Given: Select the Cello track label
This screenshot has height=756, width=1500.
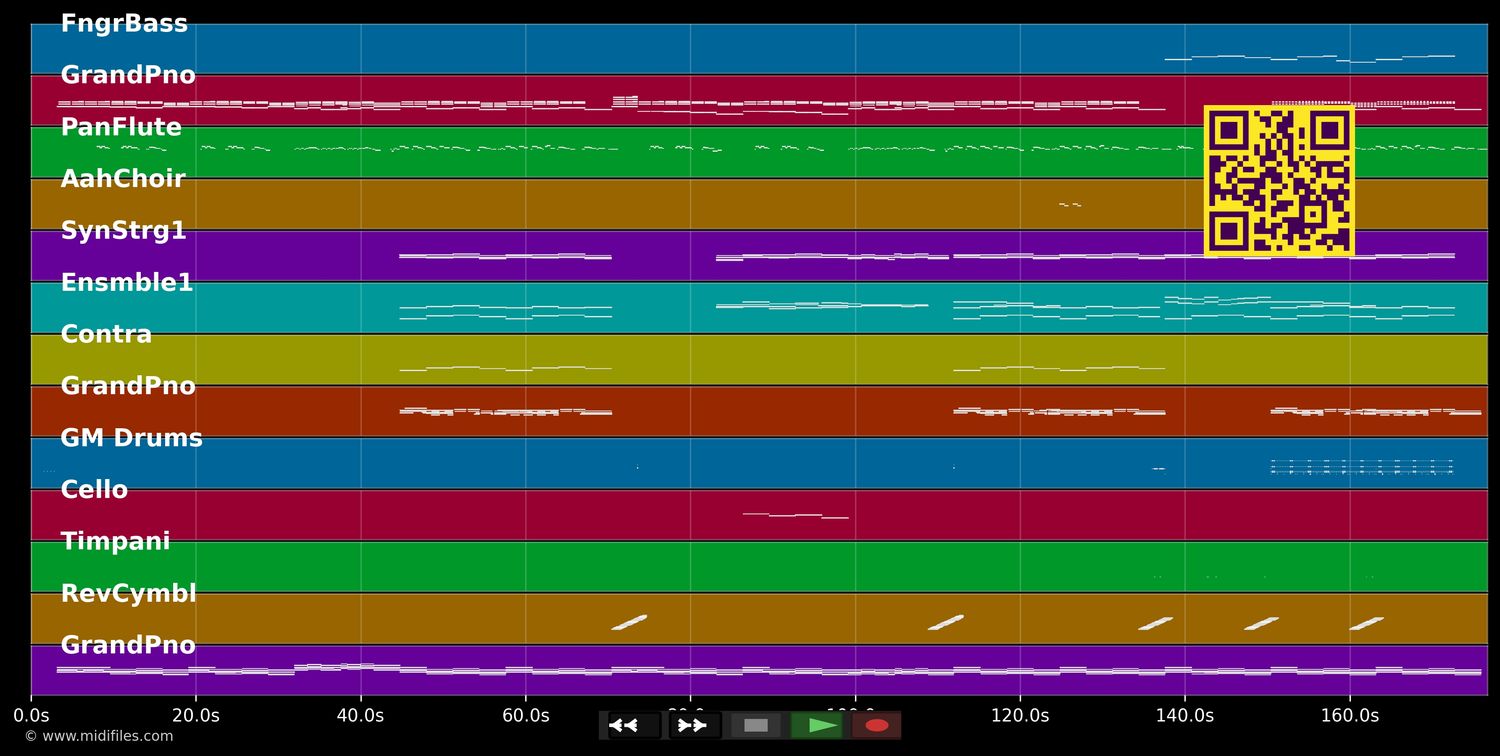Looking at the screenshot, I should pyautogui.click(x=93, y=489).
